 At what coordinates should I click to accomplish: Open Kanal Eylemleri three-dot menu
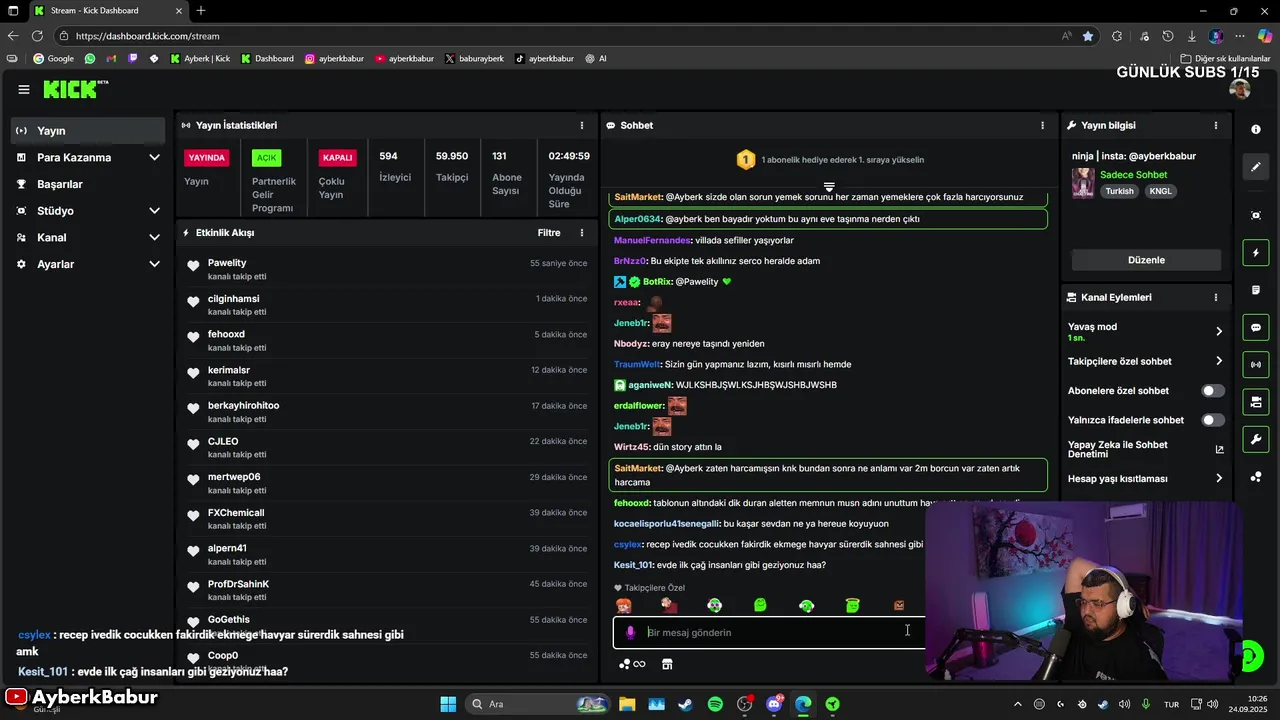point(1216,297)
